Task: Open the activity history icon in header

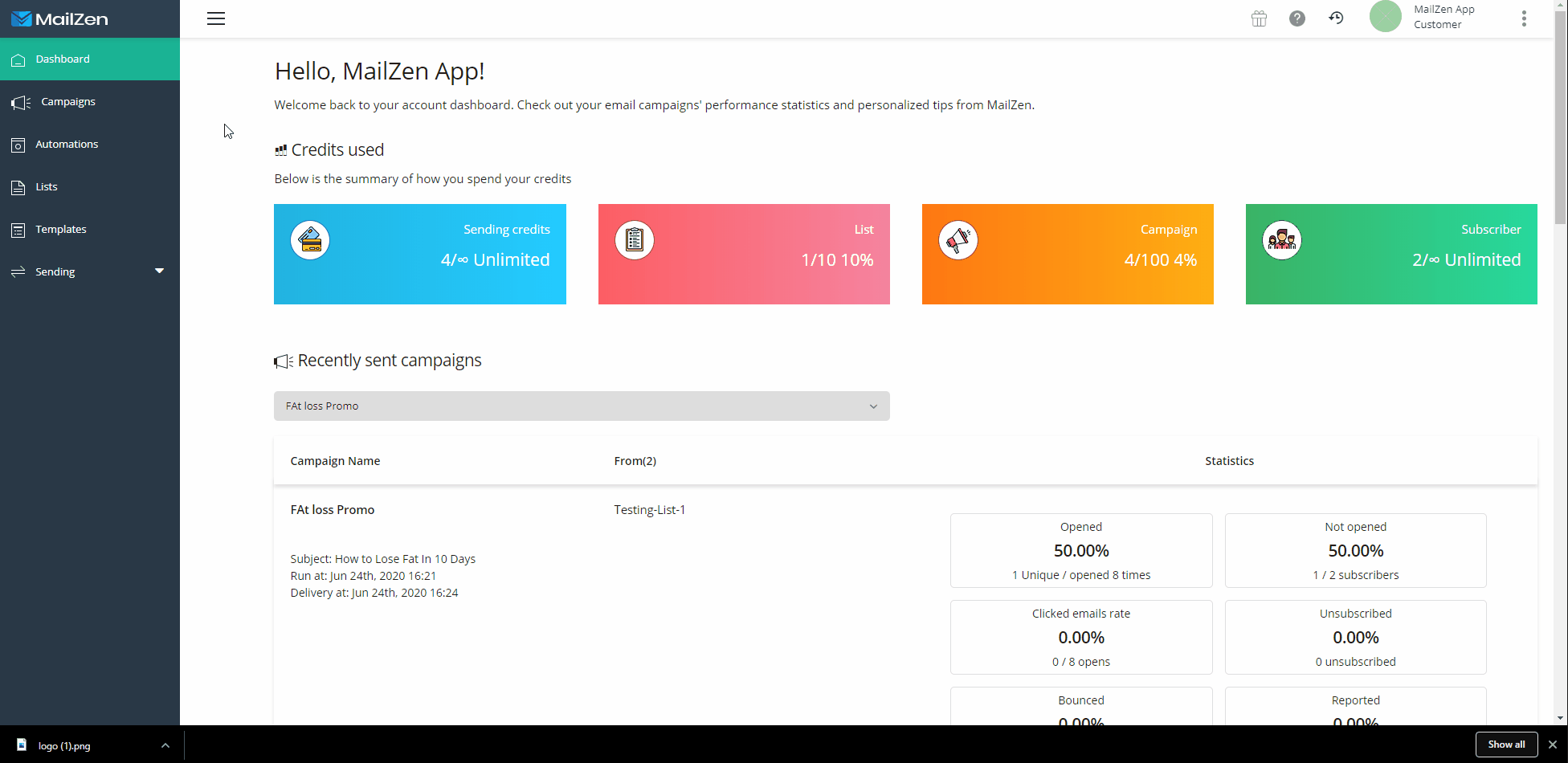Action: coord(1336,18)
